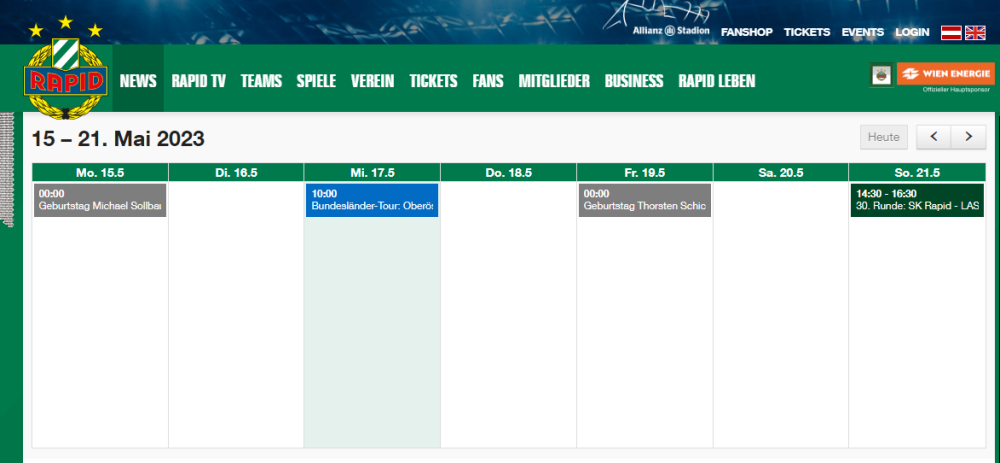Switch language with the Austrian flag

click(951, 32)
